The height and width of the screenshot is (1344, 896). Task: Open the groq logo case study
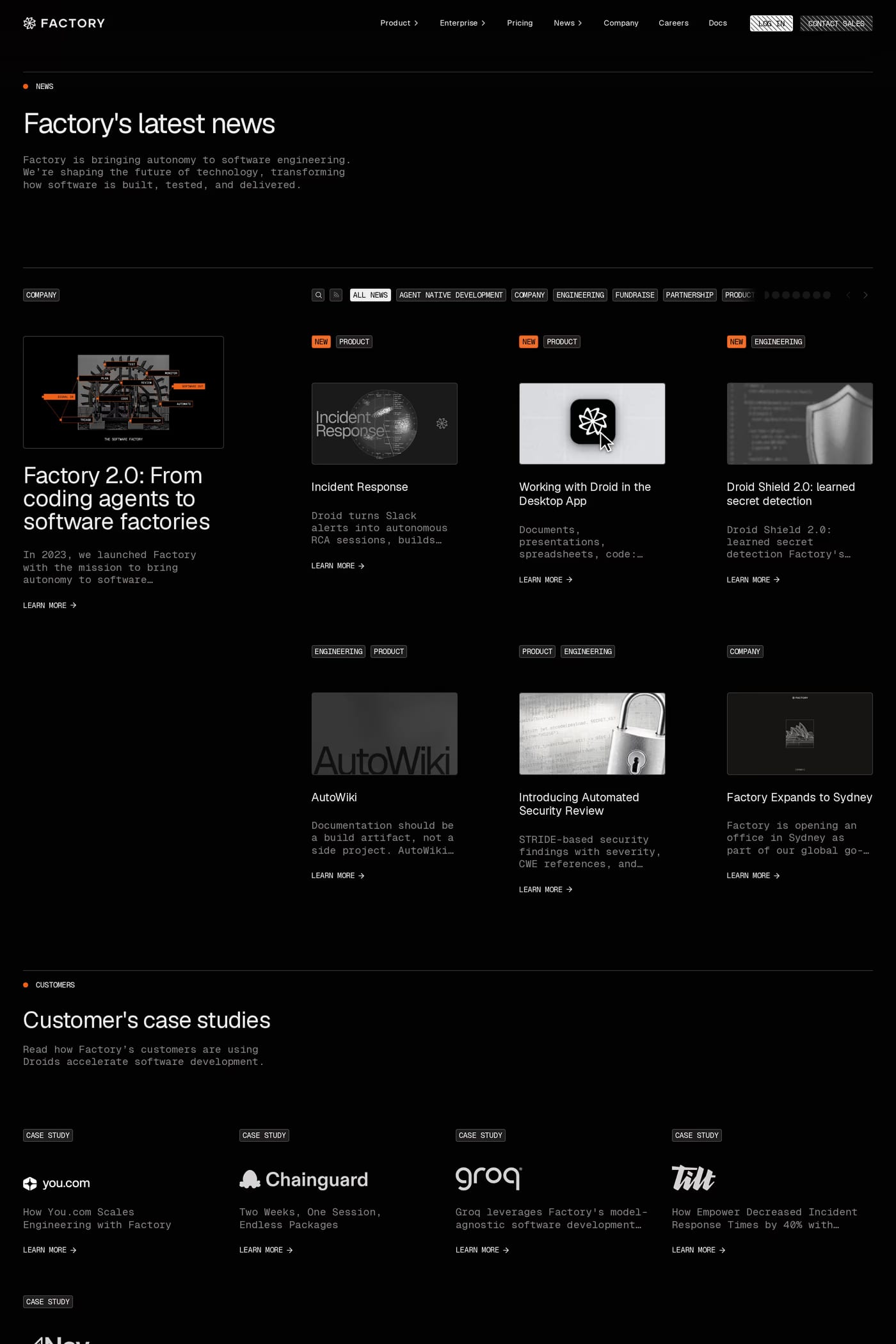(x=489, y=1178)
